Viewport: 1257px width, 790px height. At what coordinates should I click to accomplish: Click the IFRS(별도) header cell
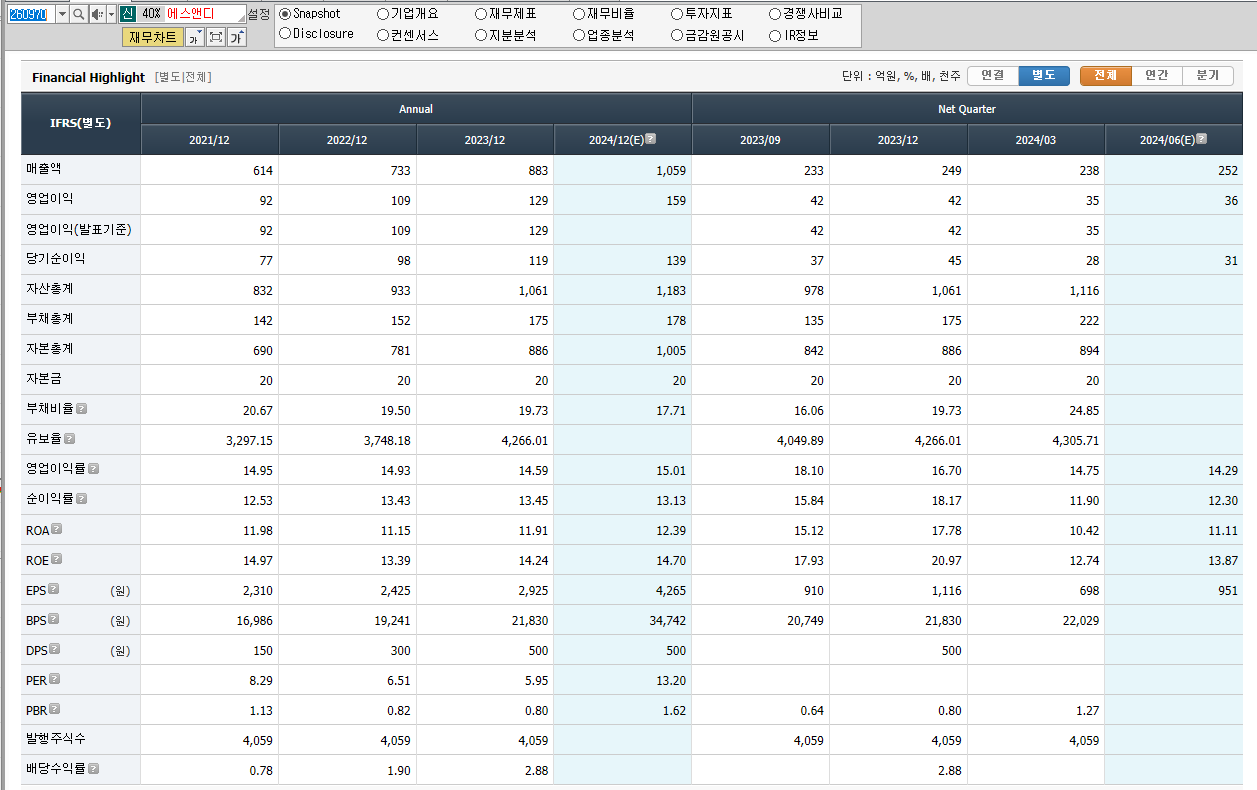[x=81, y=124]
